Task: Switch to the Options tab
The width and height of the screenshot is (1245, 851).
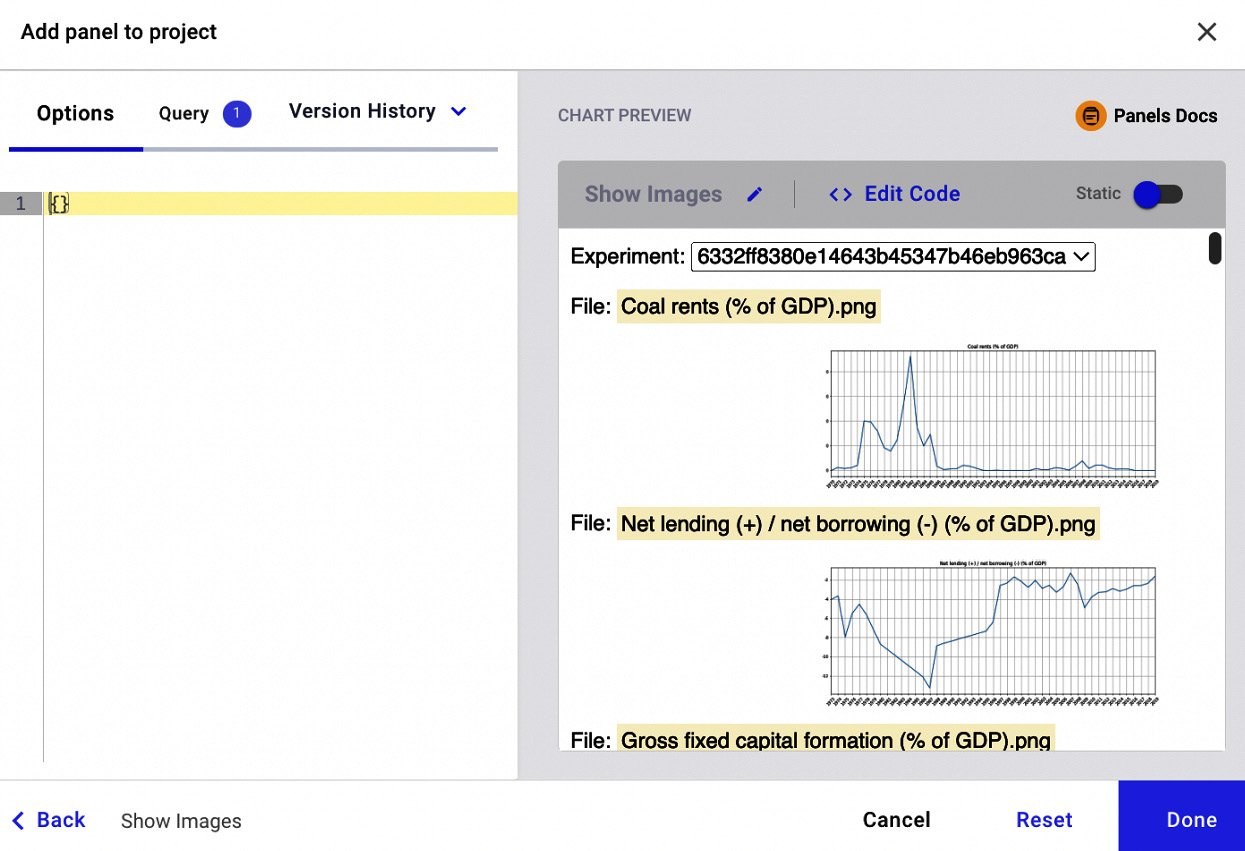Action: pyautogui.click(x=75, y=114)
